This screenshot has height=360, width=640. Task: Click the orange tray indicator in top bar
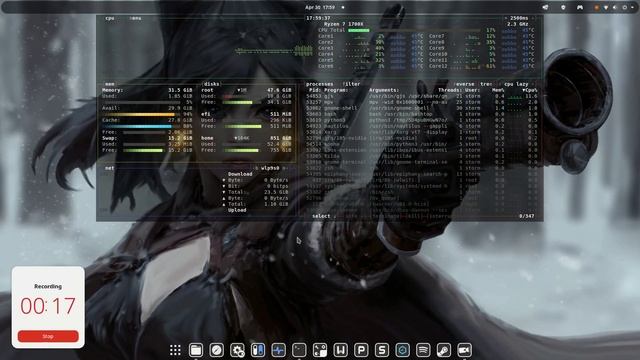click(x=597, y=7)
